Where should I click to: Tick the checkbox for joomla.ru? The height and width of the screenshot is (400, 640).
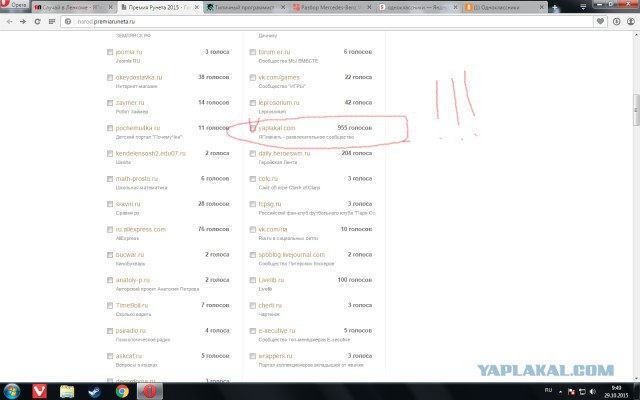[x=110, y=52]
